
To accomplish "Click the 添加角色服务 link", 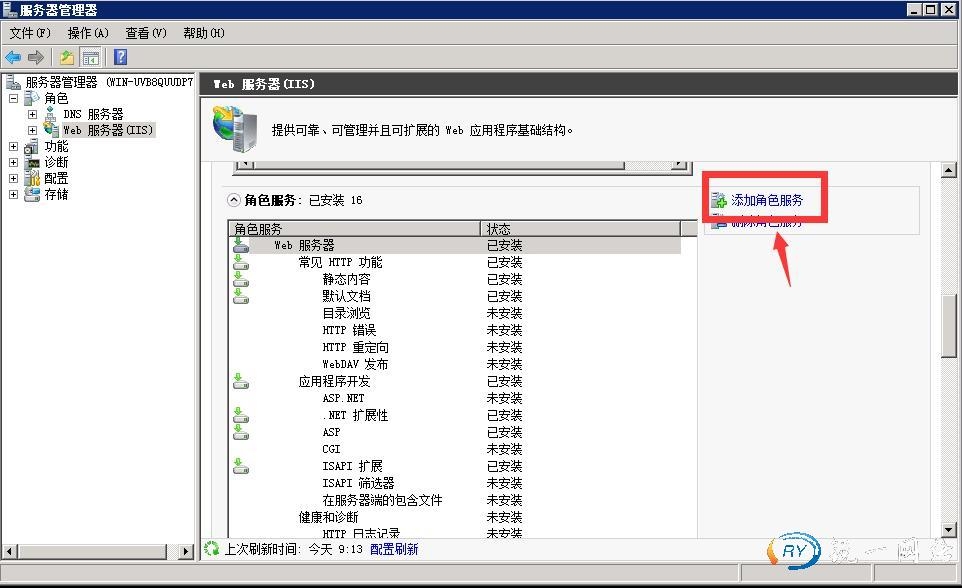I will [767, 201].
